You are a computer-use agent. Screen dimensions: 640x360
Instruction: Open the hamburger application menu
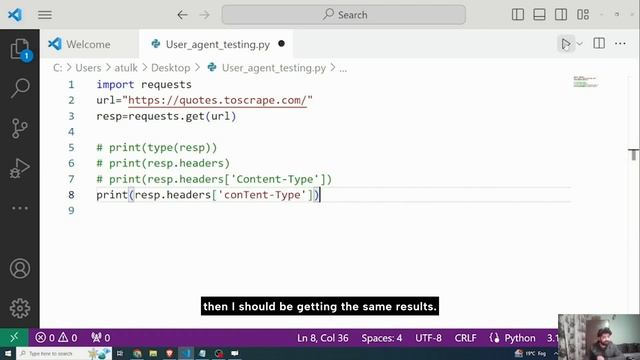pyautogui.click(x=45, y=15)
